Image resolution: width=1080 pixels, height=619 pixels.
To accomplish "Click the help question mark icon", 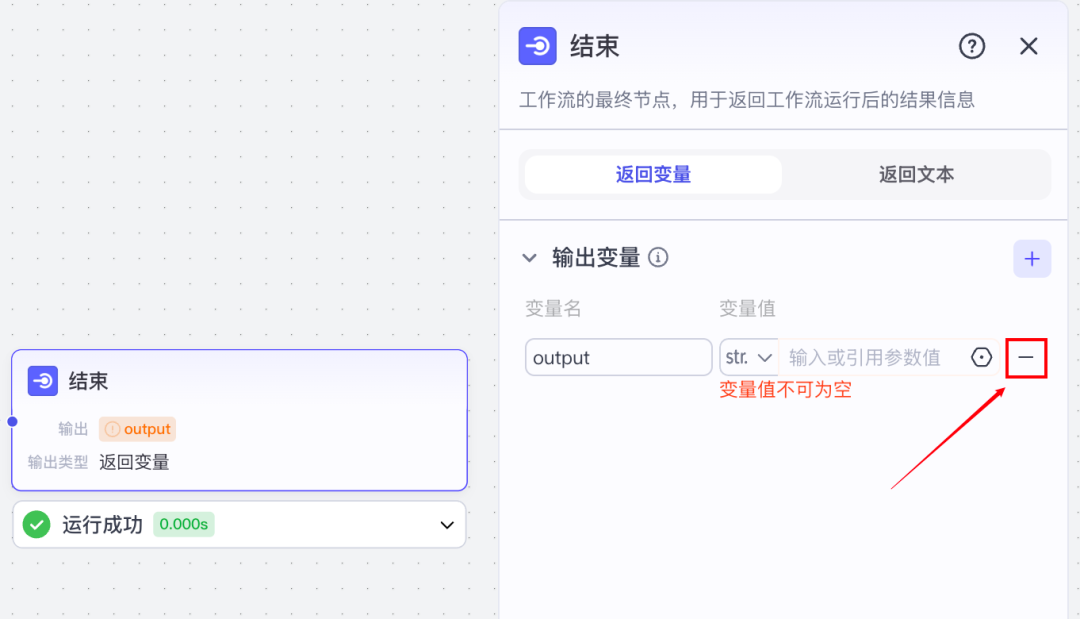I will (972, 46).
